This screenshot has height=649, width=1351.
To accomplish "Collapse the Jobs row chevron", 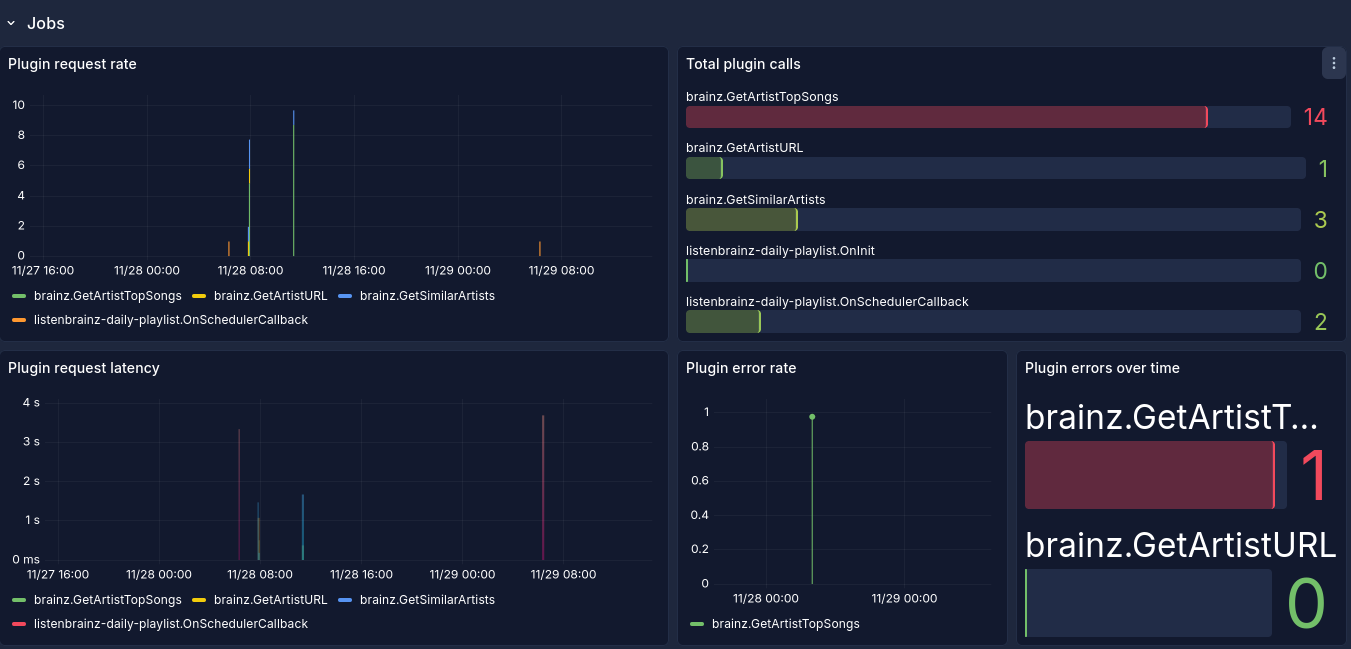I will (x=11, y=23).
